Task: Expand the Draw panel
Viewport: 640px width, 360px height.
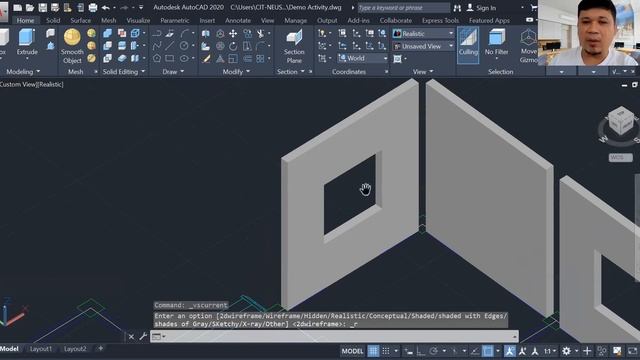Action: [173, 72]
